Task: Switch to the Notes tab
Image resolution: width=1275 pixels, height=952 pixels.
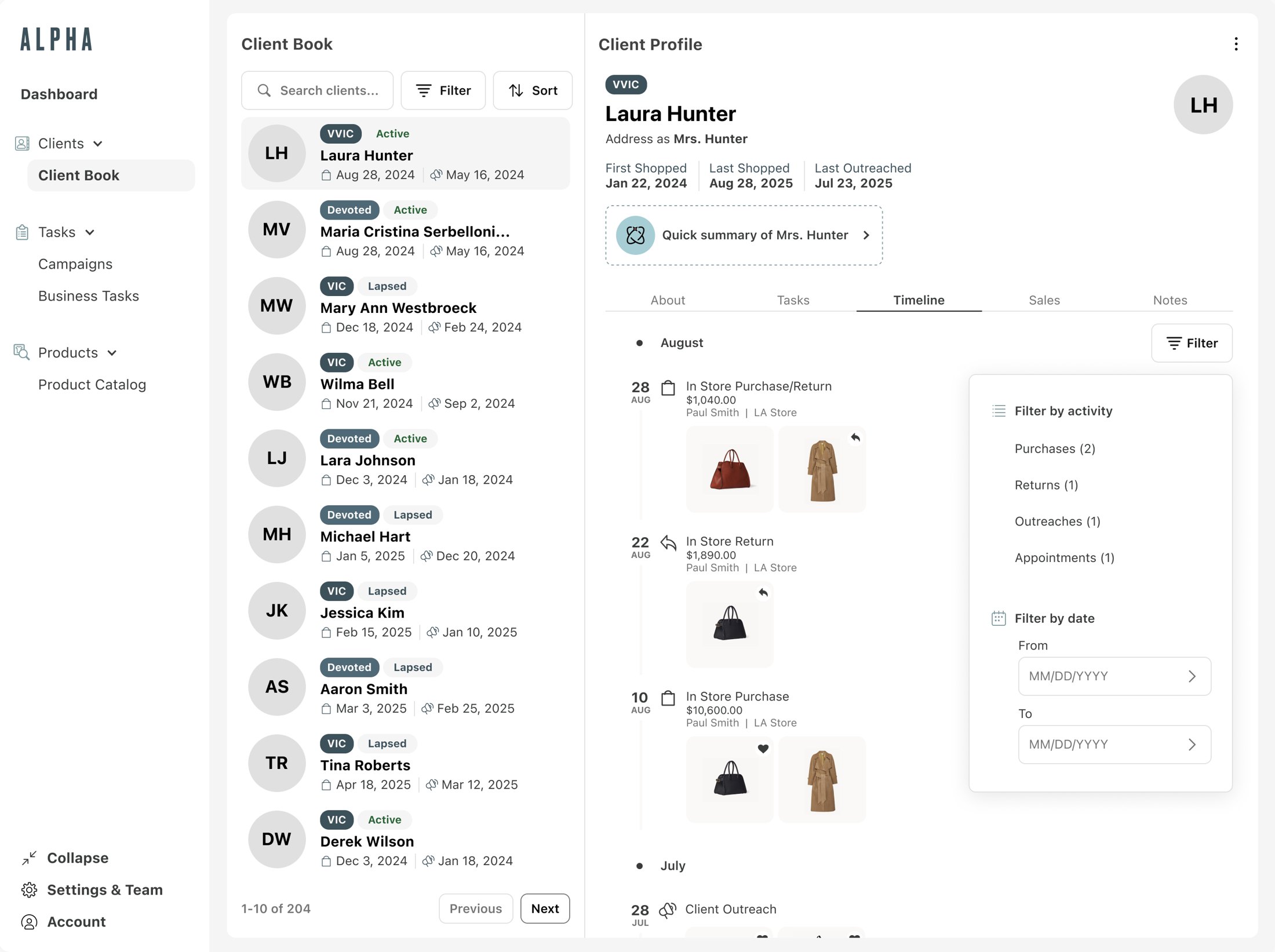Action: coord(1170,300)
